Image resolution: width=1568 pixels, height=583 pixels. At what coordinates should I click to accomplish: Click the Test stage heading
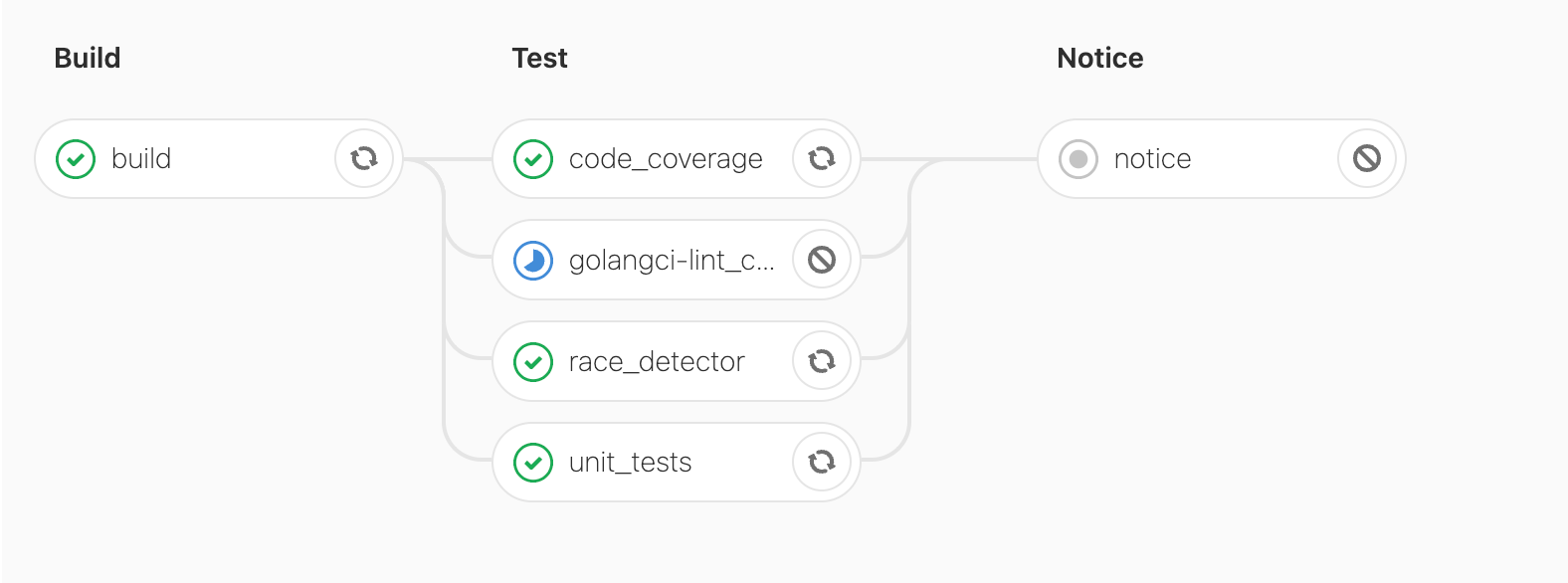(x=539, y=58)
